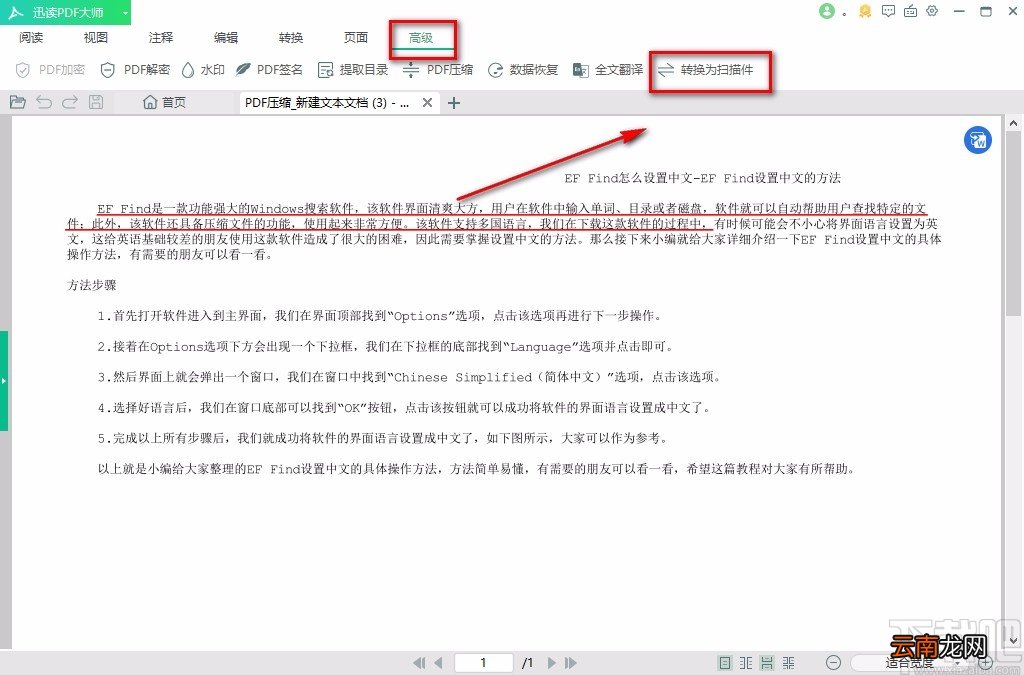
Task: Switch to the 页面 tab
Action: click(x=356, y=37)
